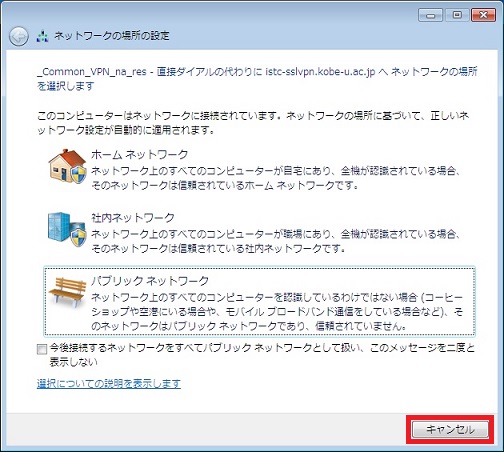Select ホーム ネットワーク option title
Screen dimensions: 504x452
coord(140,154)
